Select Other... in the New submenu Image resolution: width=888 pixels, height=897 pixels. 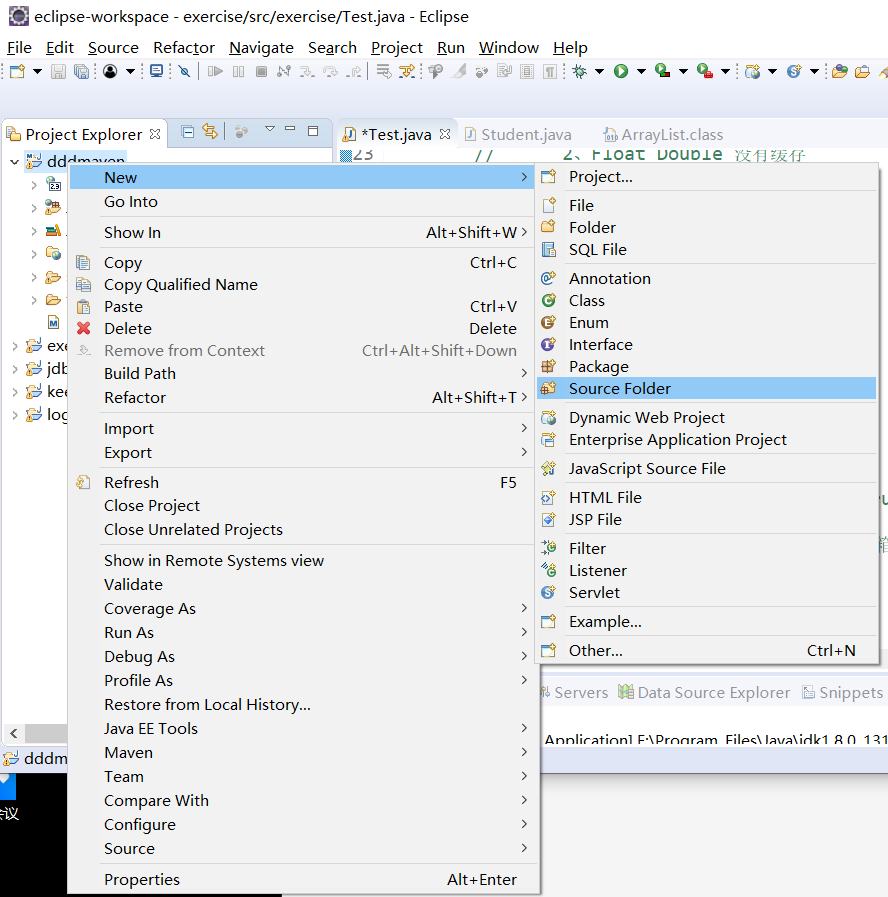(x=707, y=650)
